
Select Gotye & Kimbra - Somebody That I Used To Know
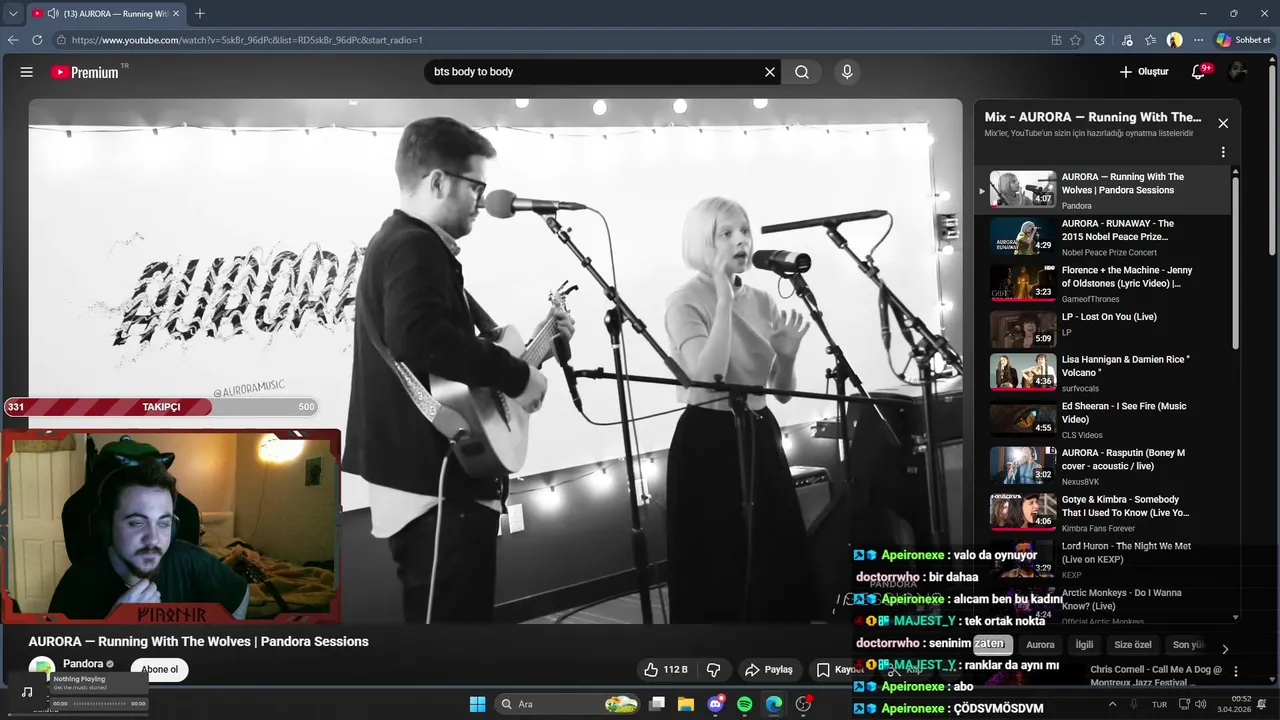click(1105, 513)
